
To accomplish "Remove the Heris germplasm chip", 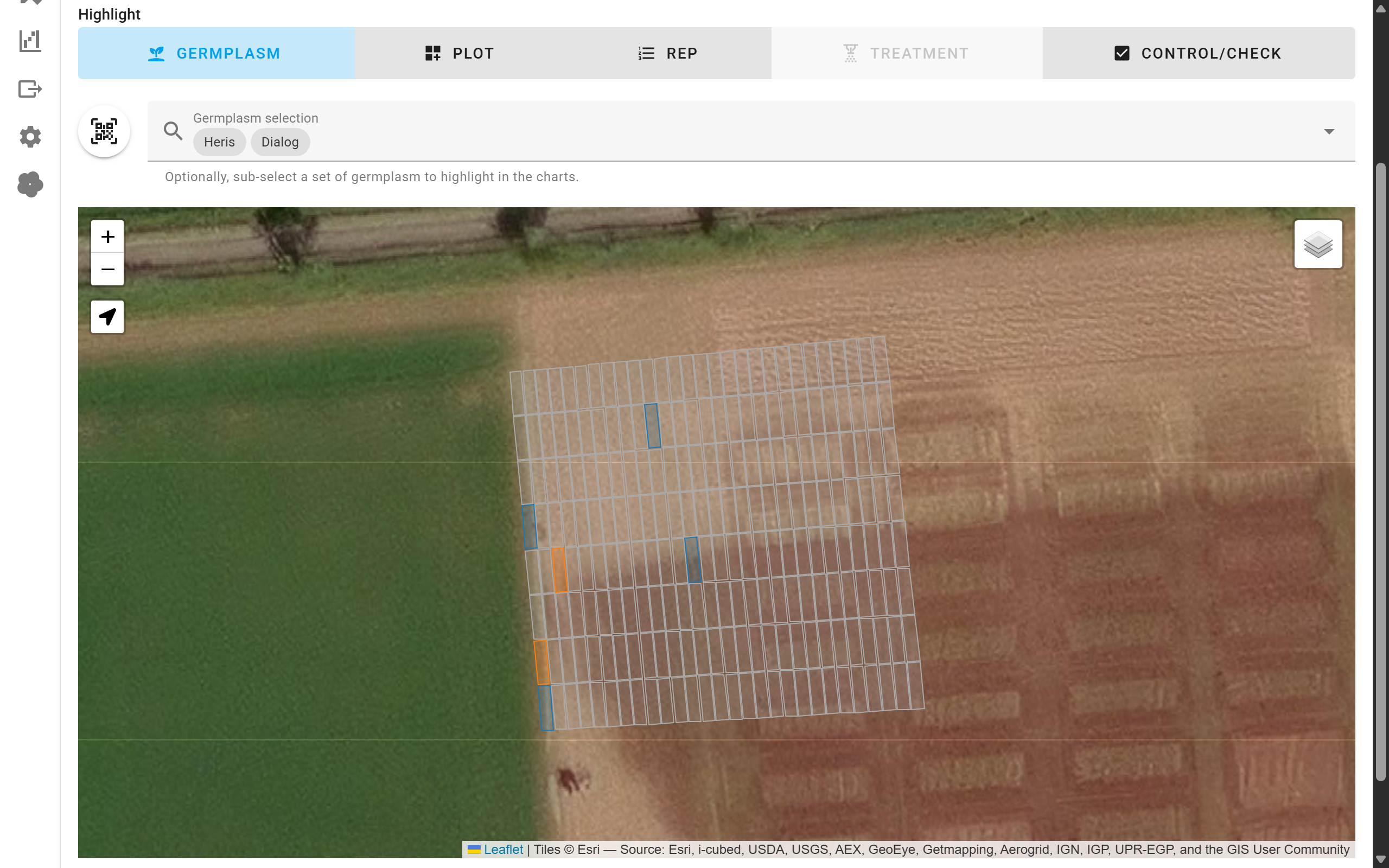I will 219,142.
